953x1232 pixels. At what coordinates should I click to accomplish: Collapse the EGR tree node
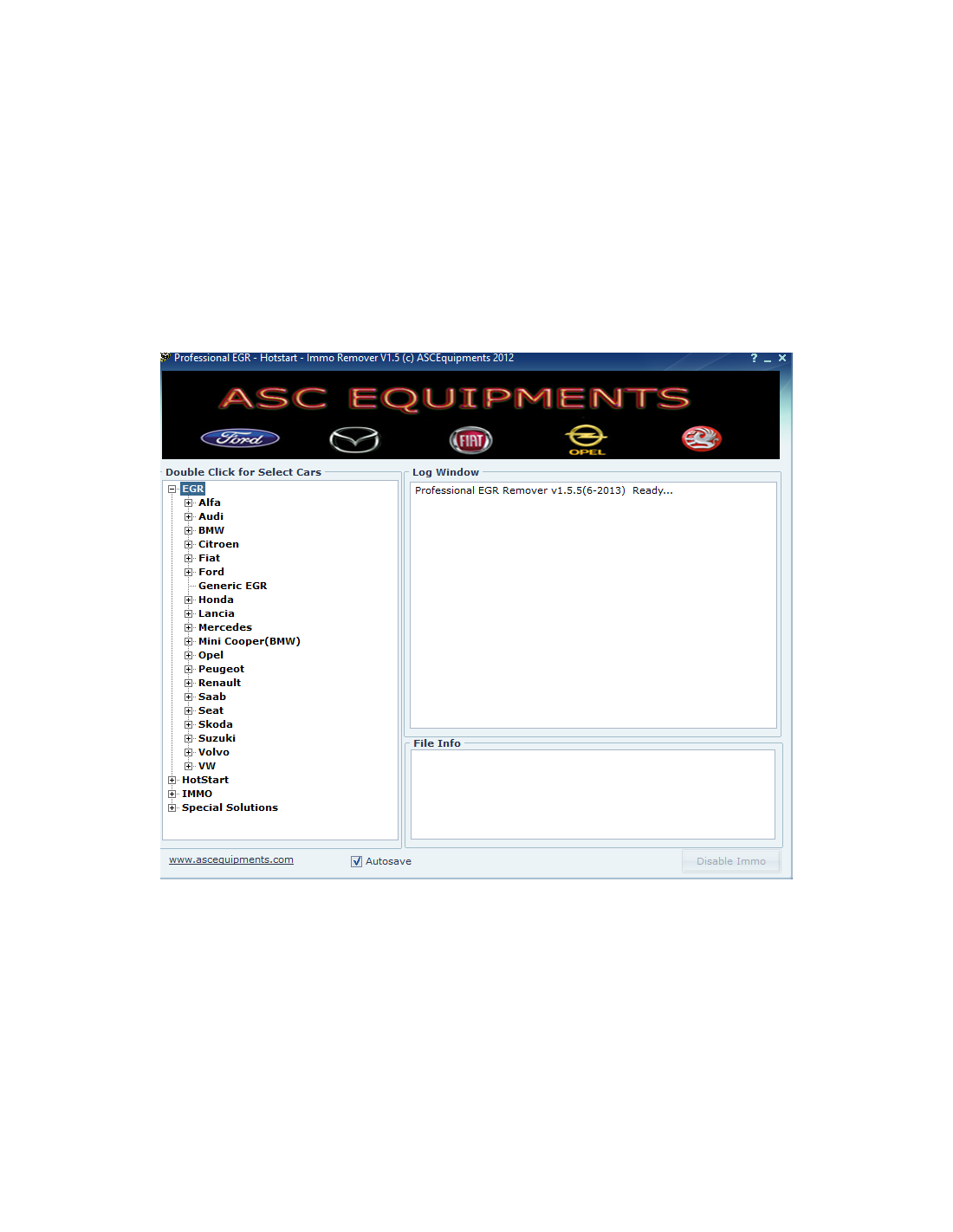pos(172,489)
